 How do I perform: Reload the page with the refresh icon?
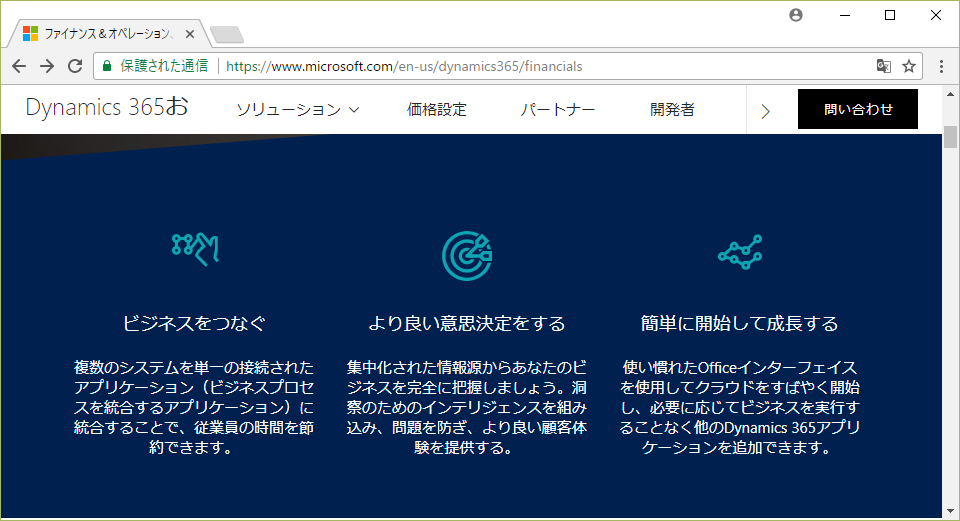tap(75, 66)
